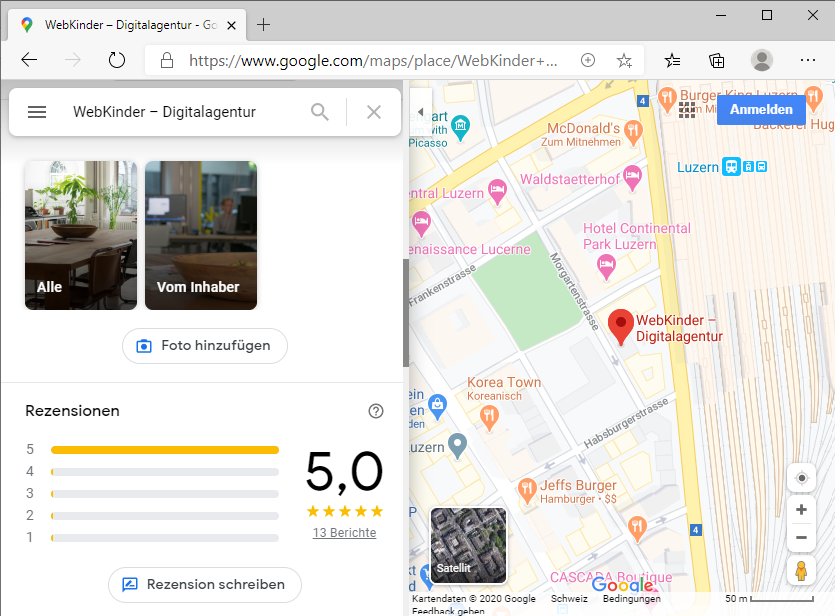Viewport: 835px width, 616px height.
Task: Click the side panel scrollbar
Action: coord(405,313)
